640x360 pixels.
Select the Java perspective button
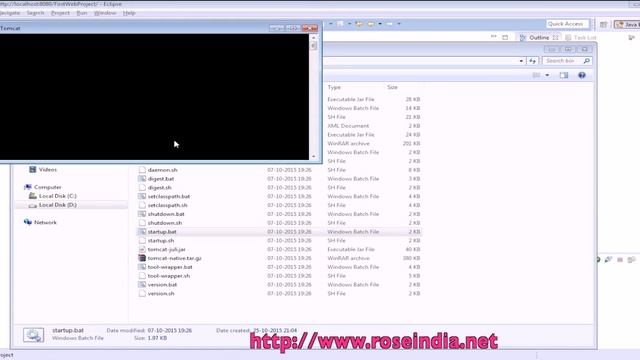tap(628, 24)
